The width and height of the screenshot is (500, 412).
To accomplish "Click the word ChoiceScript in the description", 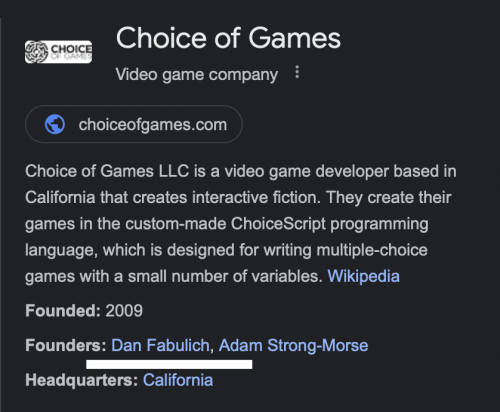I will [278, 224].
